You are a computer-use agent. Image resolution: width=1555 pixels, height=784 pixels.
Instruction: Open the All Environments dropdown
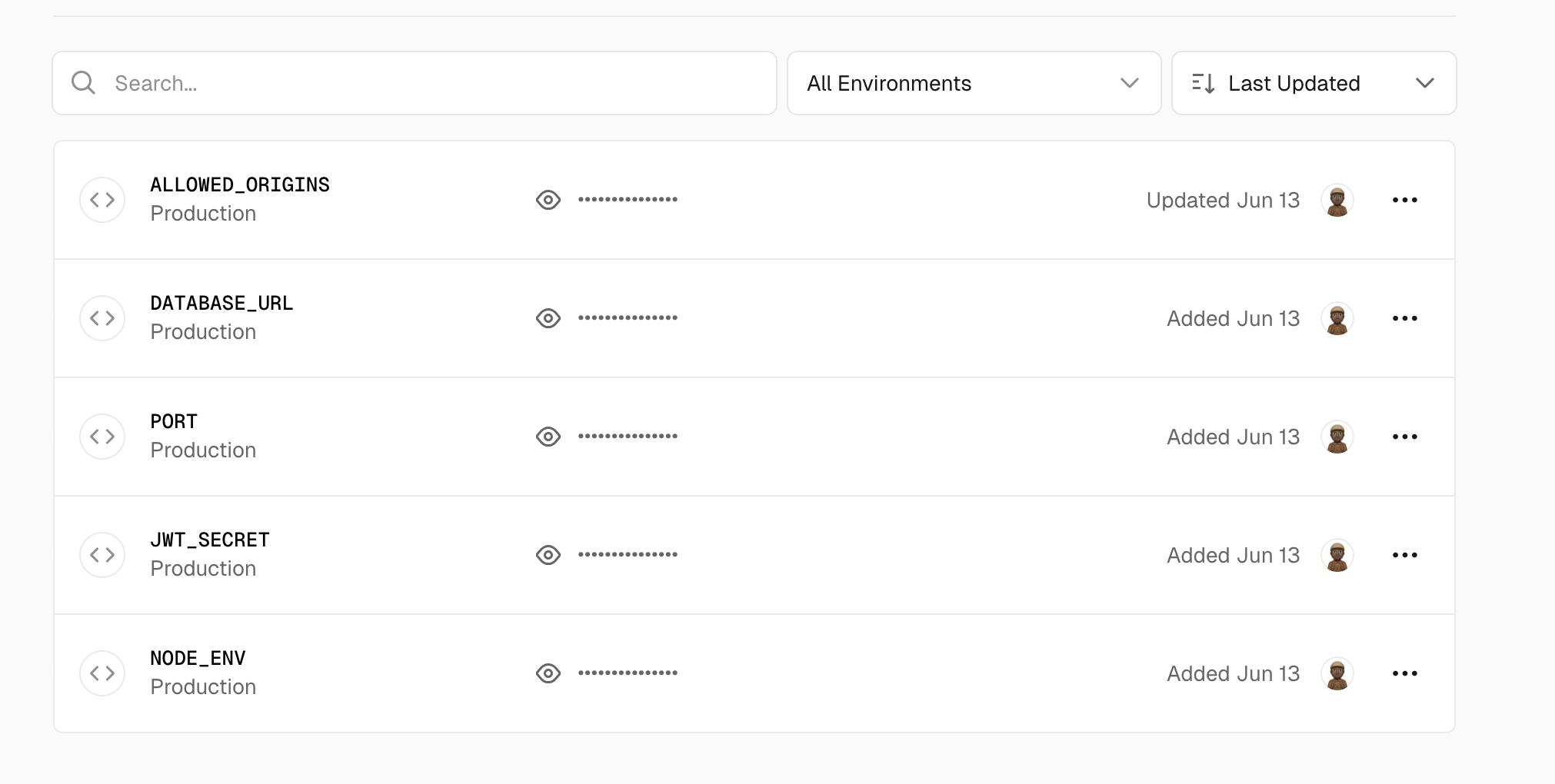(974, 83)
